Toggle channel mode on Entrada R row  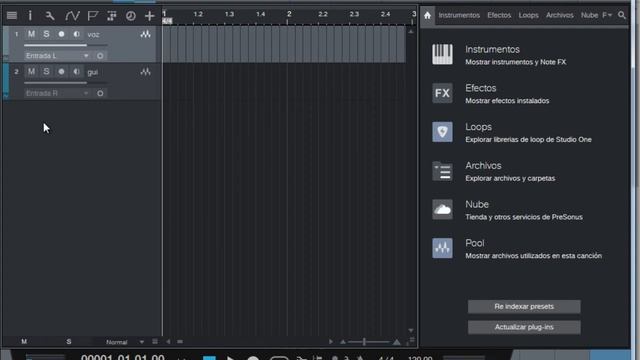(100, 93)
